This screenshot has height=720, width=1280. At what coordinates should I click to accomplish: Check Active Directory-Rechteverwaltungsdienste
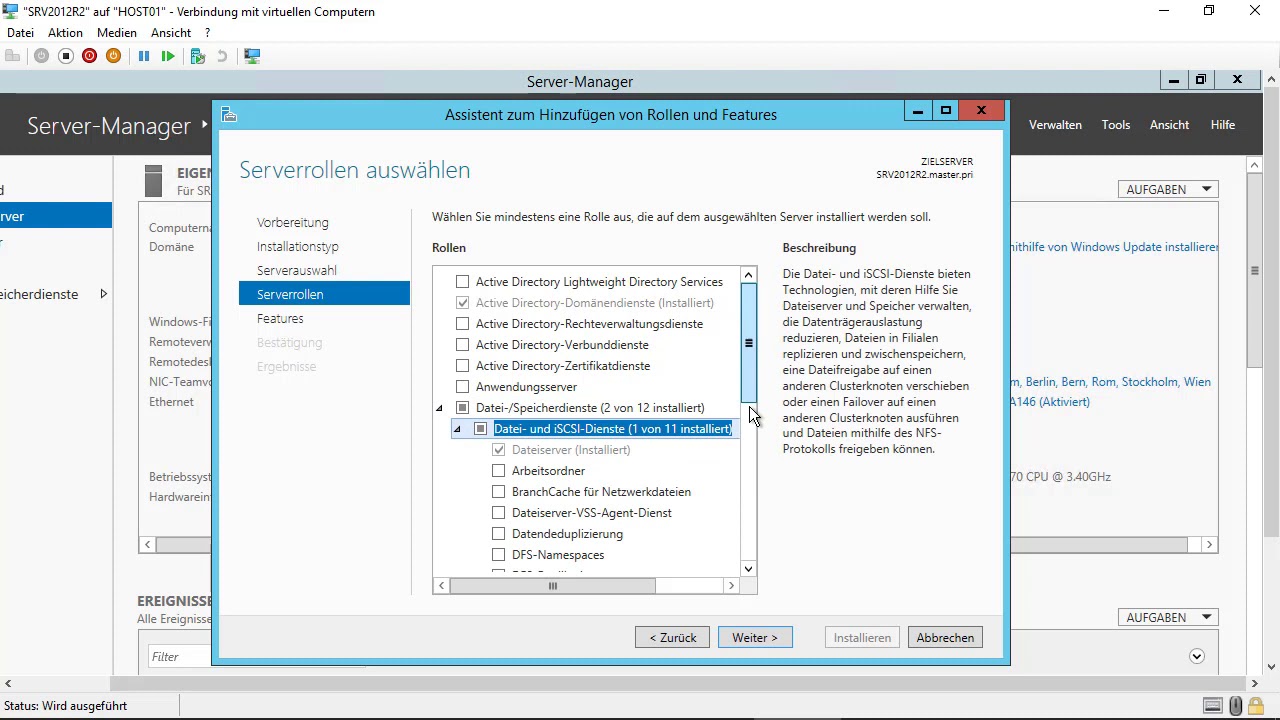462,324
